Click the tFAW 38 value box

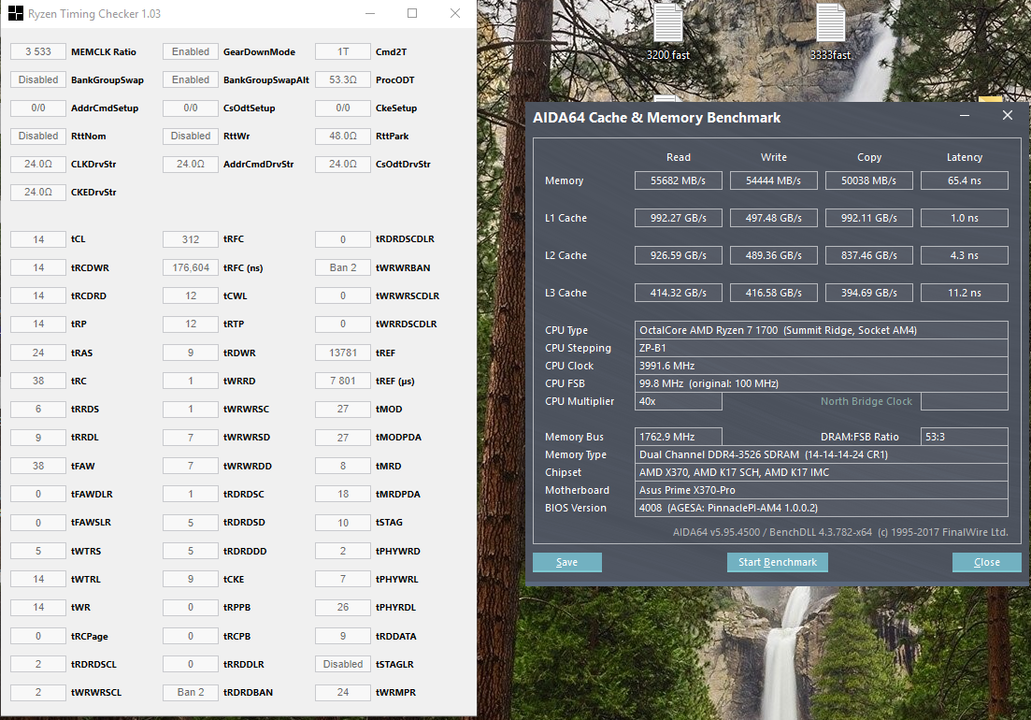38,466
